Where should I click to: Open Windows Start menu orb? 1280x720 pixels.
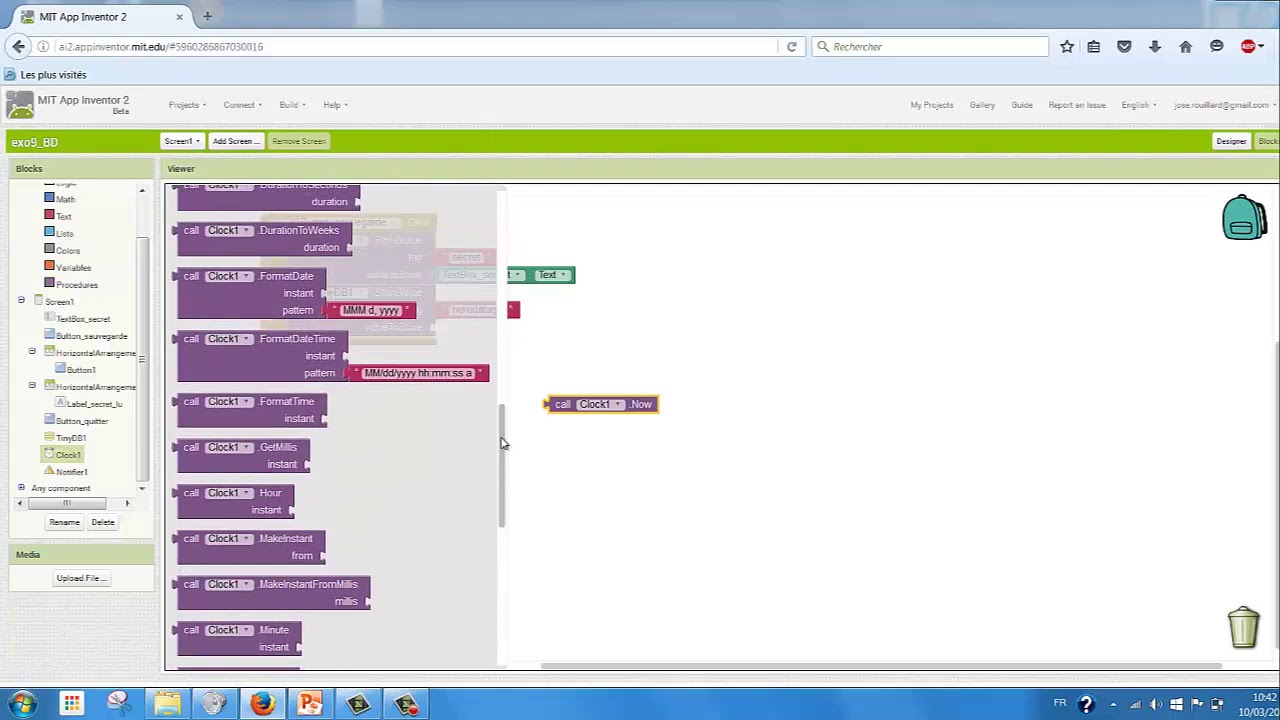(x=22, y=704)
